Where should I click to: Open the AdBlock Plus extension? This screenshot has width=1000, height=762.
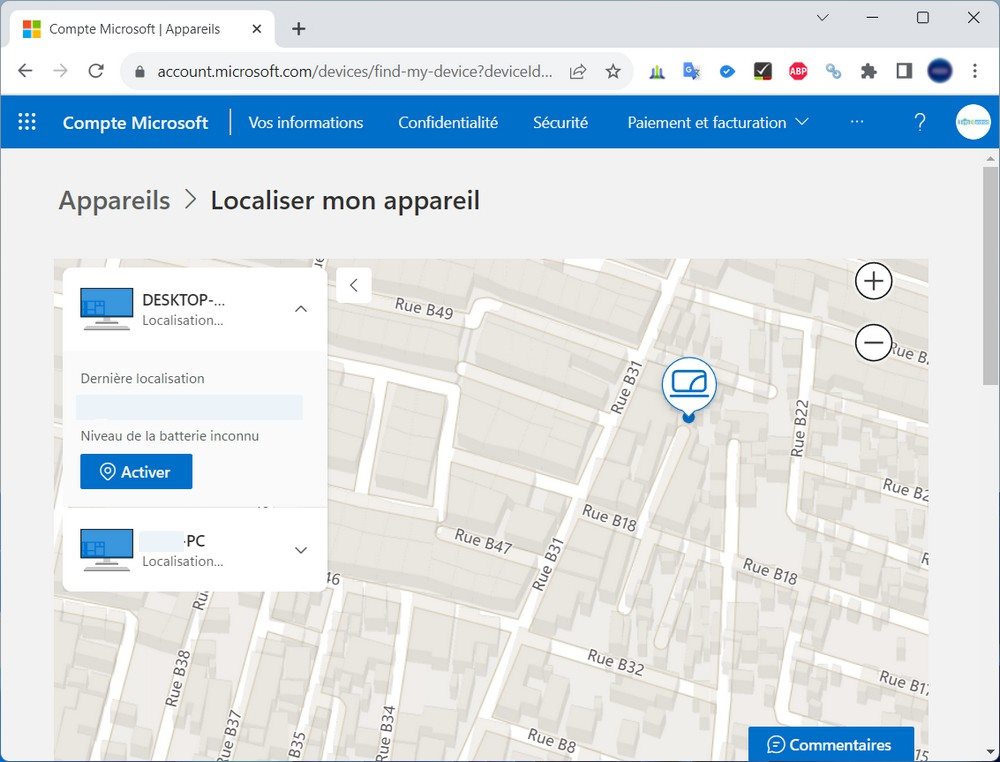click(x=798, y=71)
